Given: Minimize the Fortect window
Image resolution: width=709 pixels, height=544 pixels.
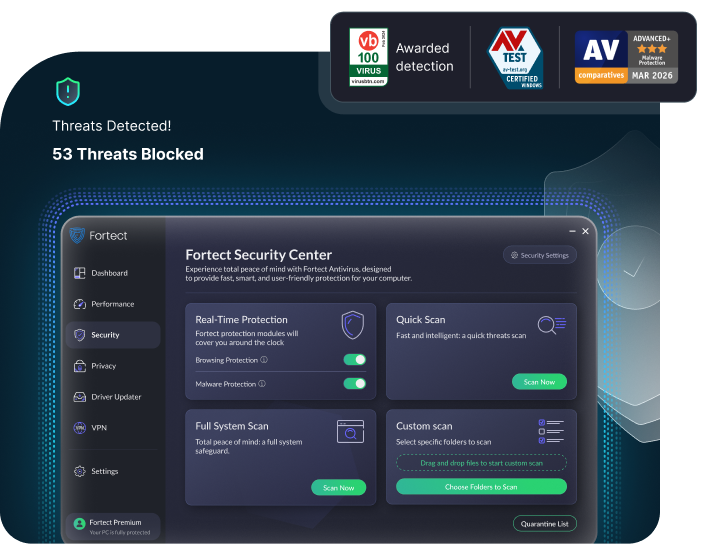Looking at the screenshot, I should click(x=572, y=231).
